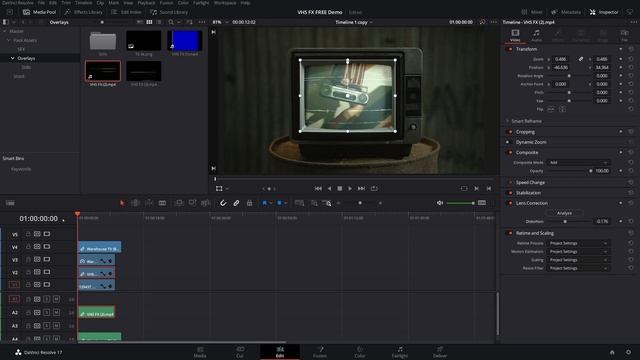Mute audio track A2
Viewport: 640px width, 360px height.
(x=56, y=313)
